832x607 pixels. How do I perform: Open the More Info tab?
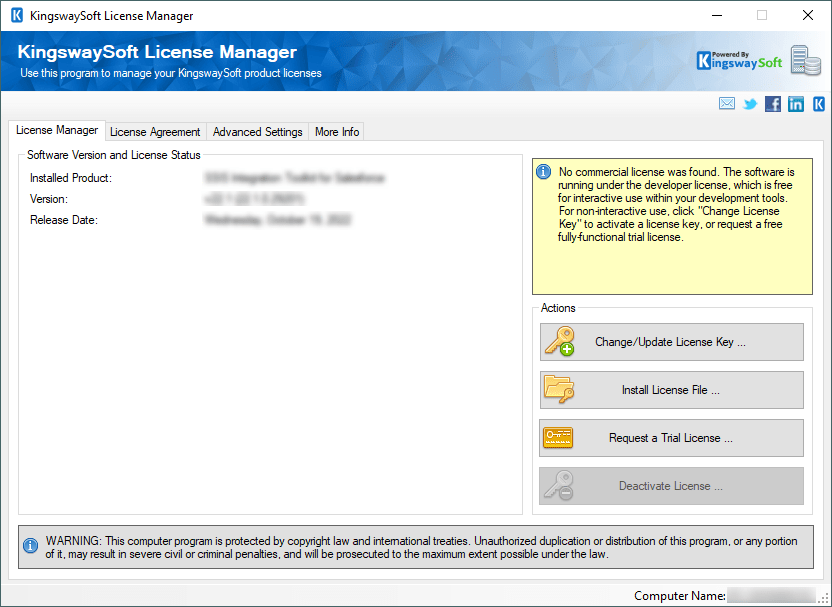(336, 131)
